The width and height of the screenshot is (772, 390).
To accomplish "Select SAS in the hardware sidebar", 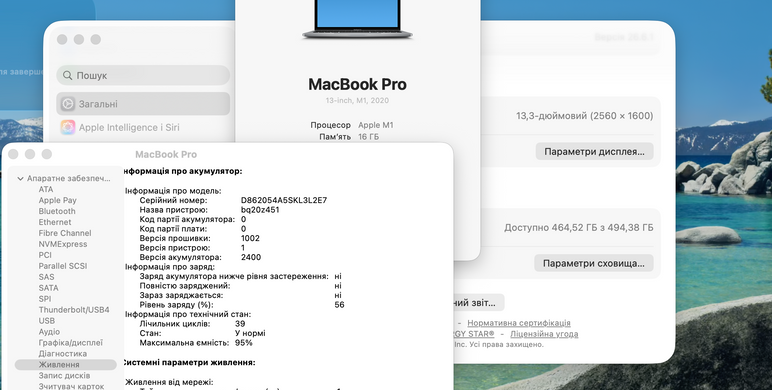I will click(x=46, y=277).
